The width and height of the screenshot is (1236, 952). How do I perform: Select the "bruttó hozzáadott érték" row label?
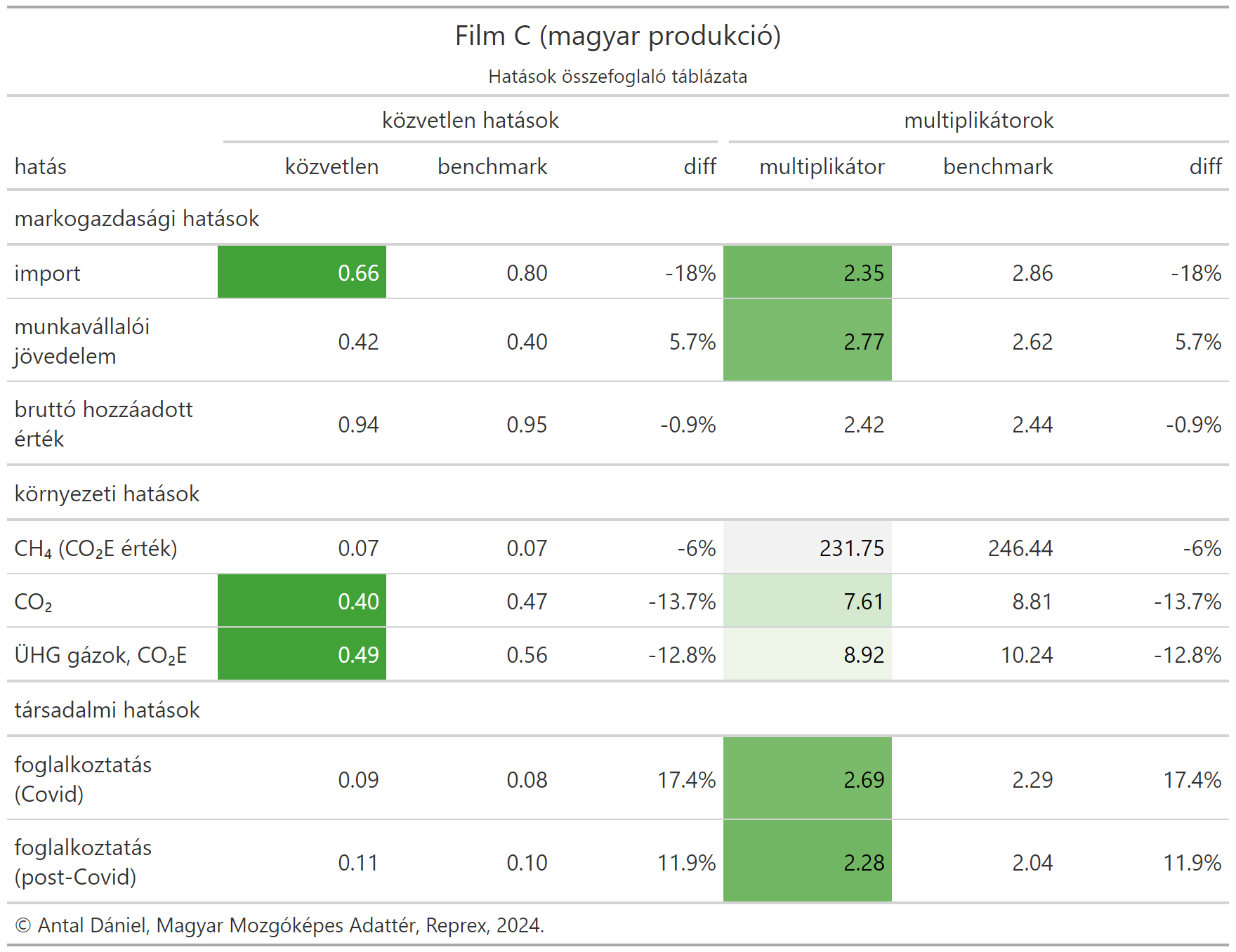point(103,424)
